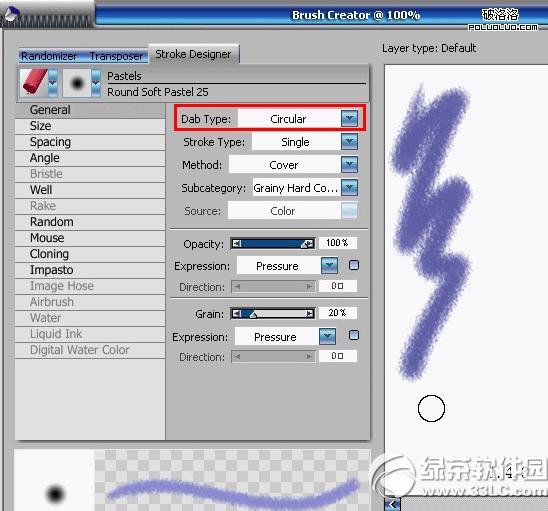Toggle the Grain expression invert checkbox
This screenshot has width=548, height=511.
(354, 336)
